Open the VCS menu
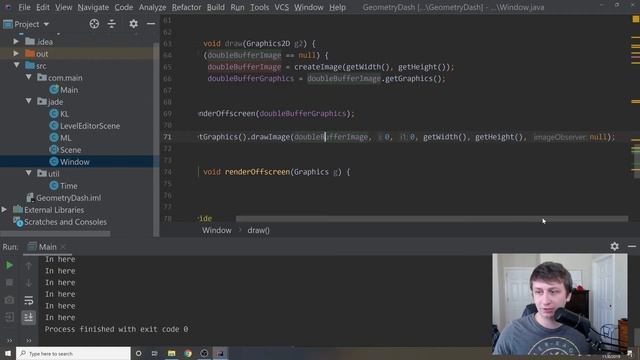The height and width of the screenshot is (360, 640). tap(281, 7)
